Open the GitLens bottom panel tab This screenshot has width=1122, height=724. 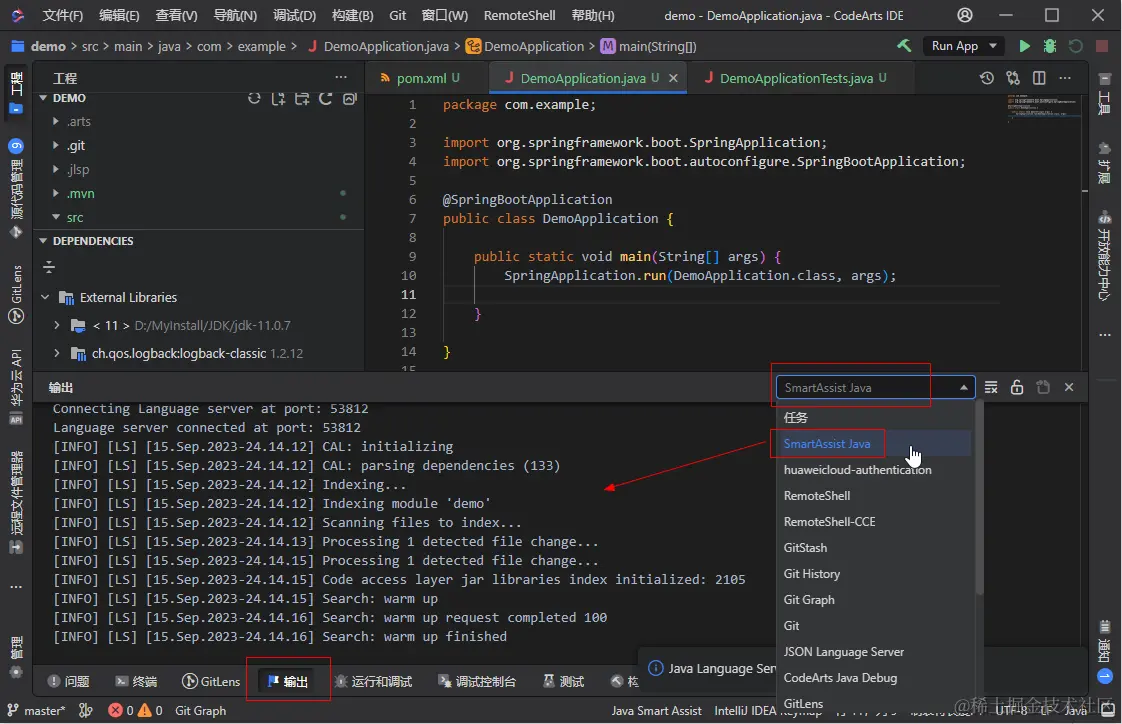[211, 681]
